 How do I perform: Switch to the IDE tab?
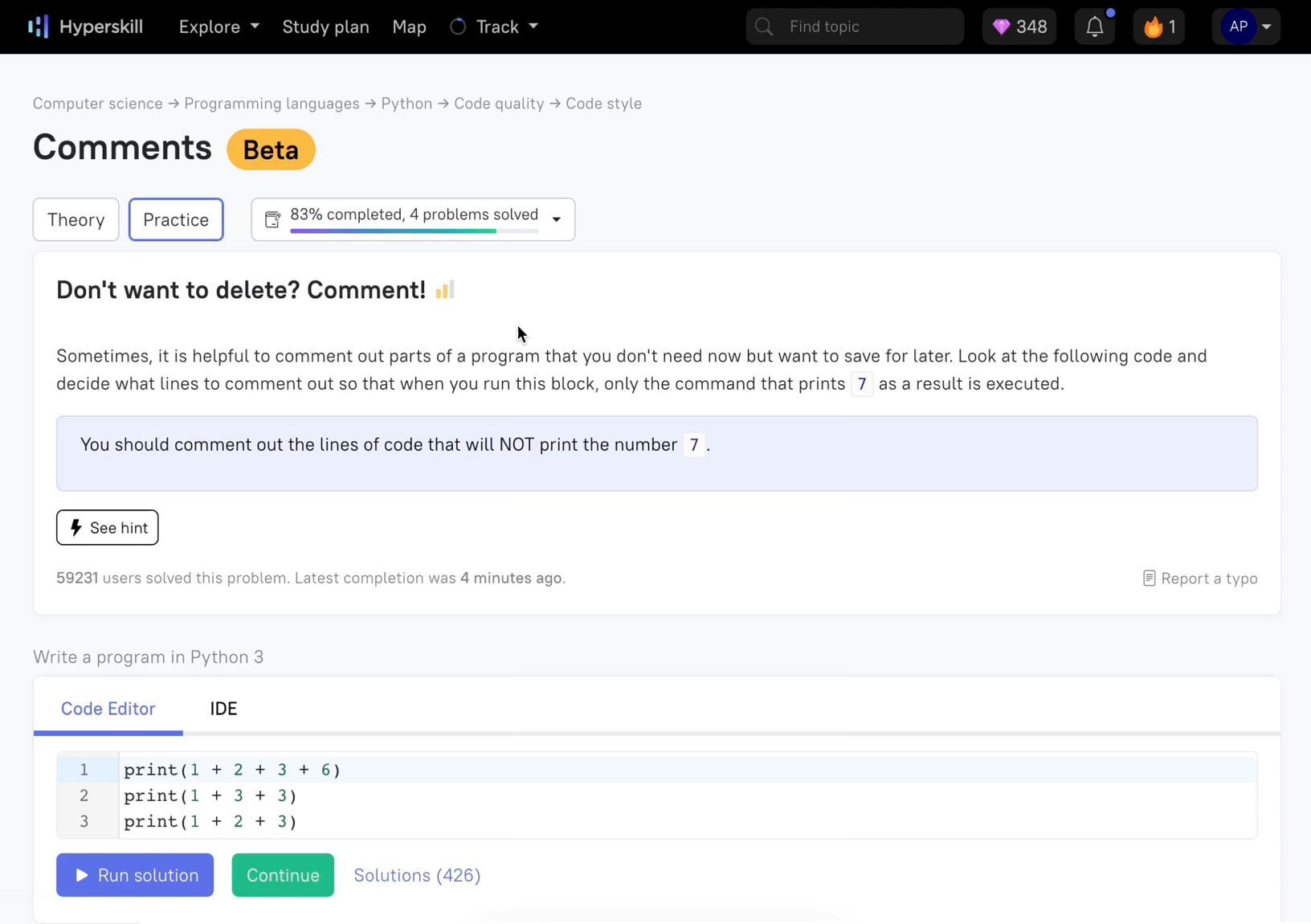coord(223,709)
